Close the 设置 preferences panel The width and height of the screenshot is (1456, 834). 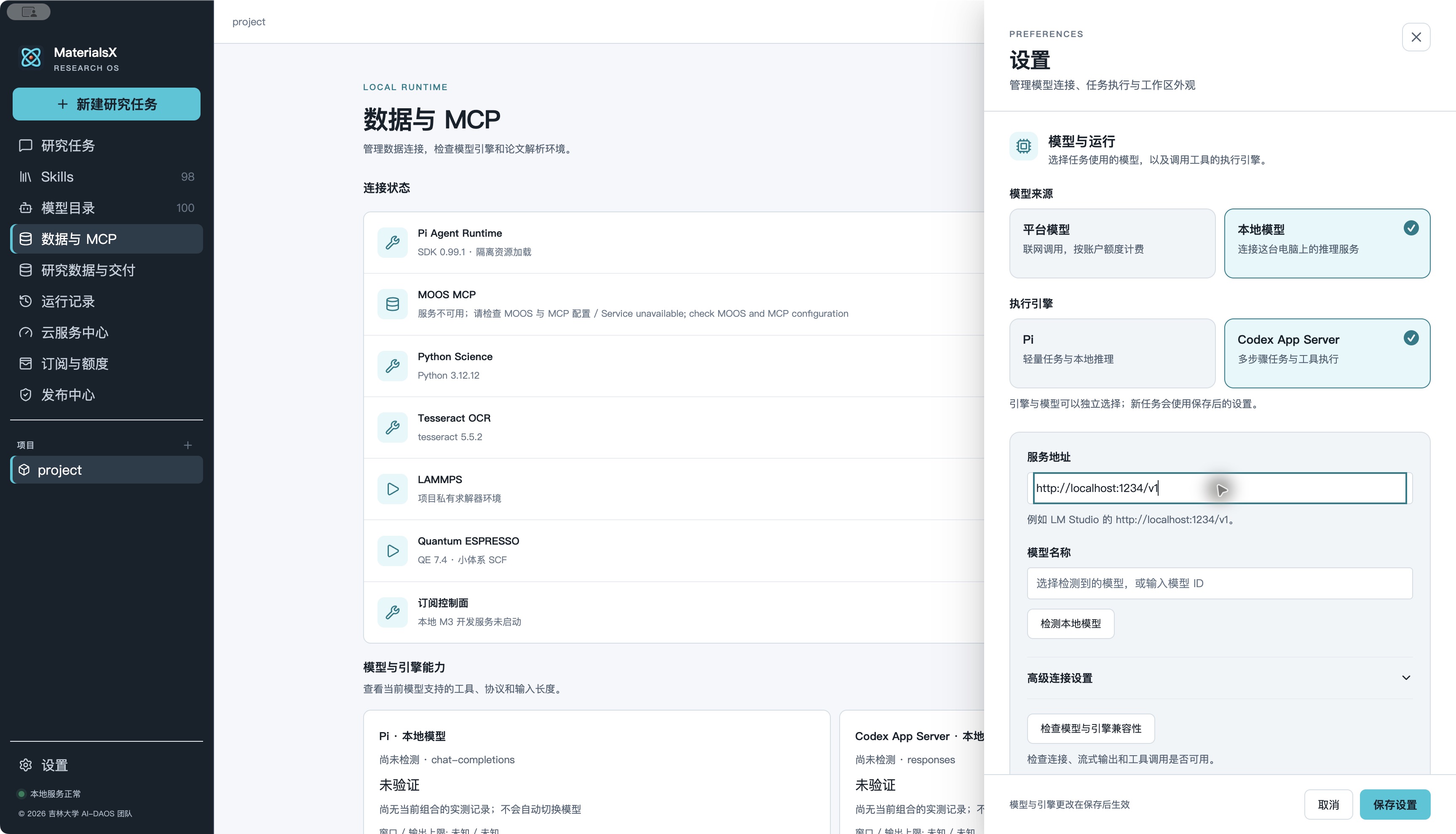tap(1416, 37)
